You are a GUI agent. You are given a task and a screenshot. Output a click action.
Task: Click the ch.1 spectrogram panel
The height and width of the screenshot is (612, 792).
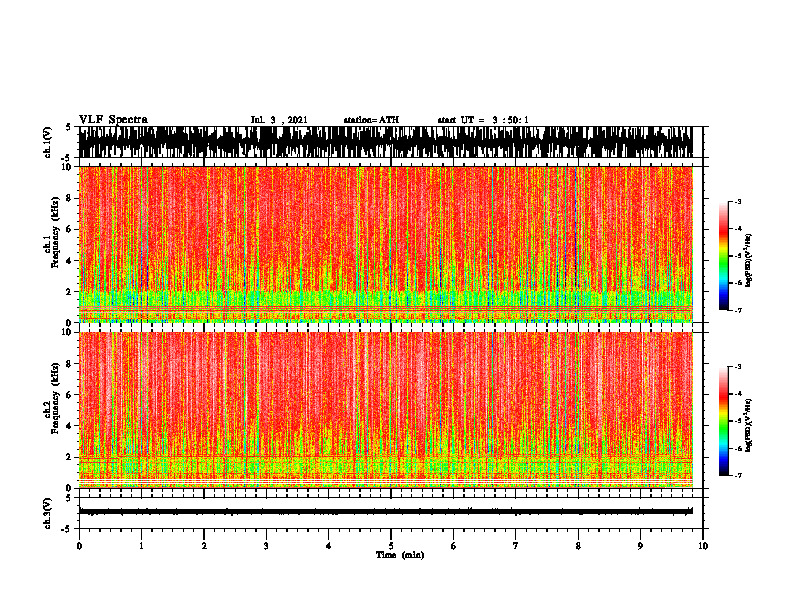coord(385,244)
